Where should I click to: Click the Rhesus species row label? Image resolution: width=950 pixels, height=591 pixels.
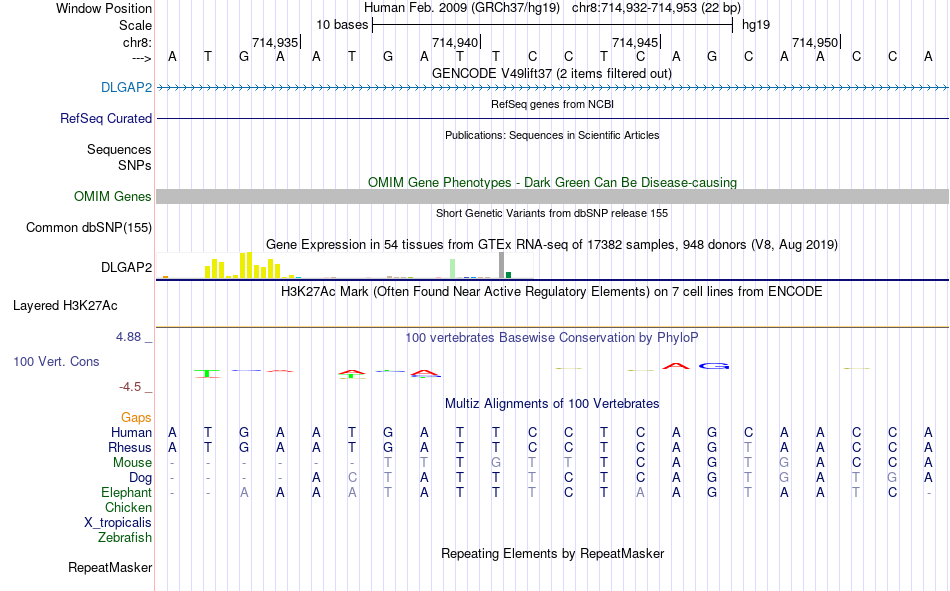[x=130, y=447]
